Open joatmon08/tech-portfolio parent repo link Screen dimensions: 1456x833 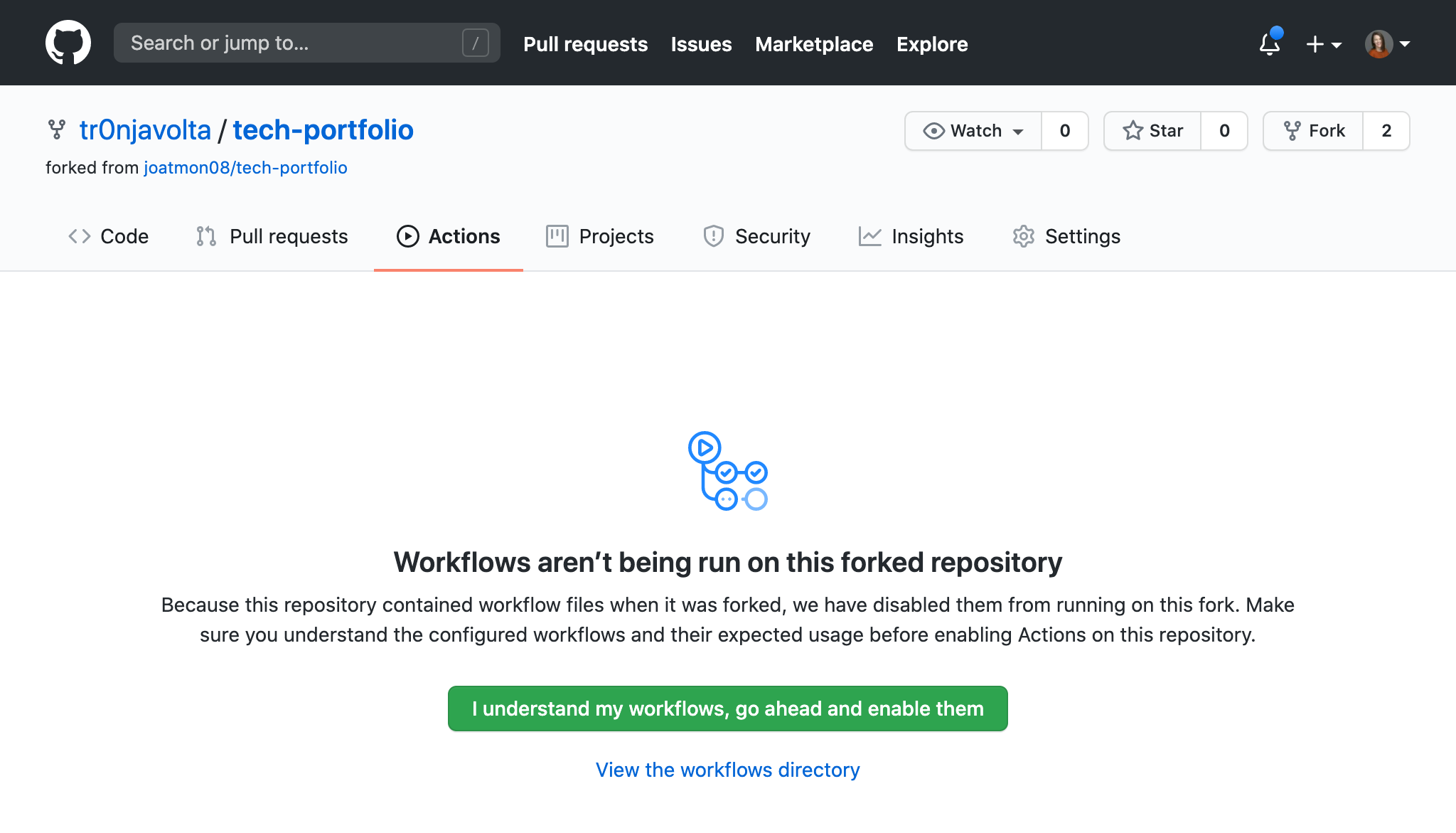(x=245, y=168)
